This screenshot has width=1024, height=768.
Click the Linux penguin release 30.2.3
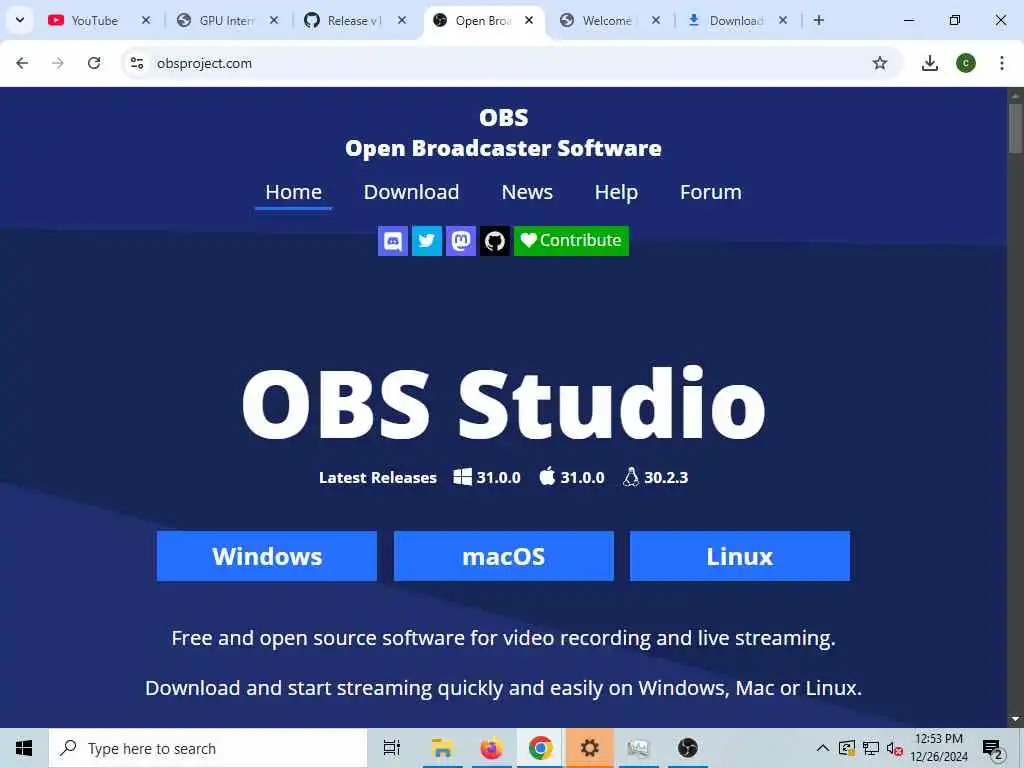pos(655,477)
